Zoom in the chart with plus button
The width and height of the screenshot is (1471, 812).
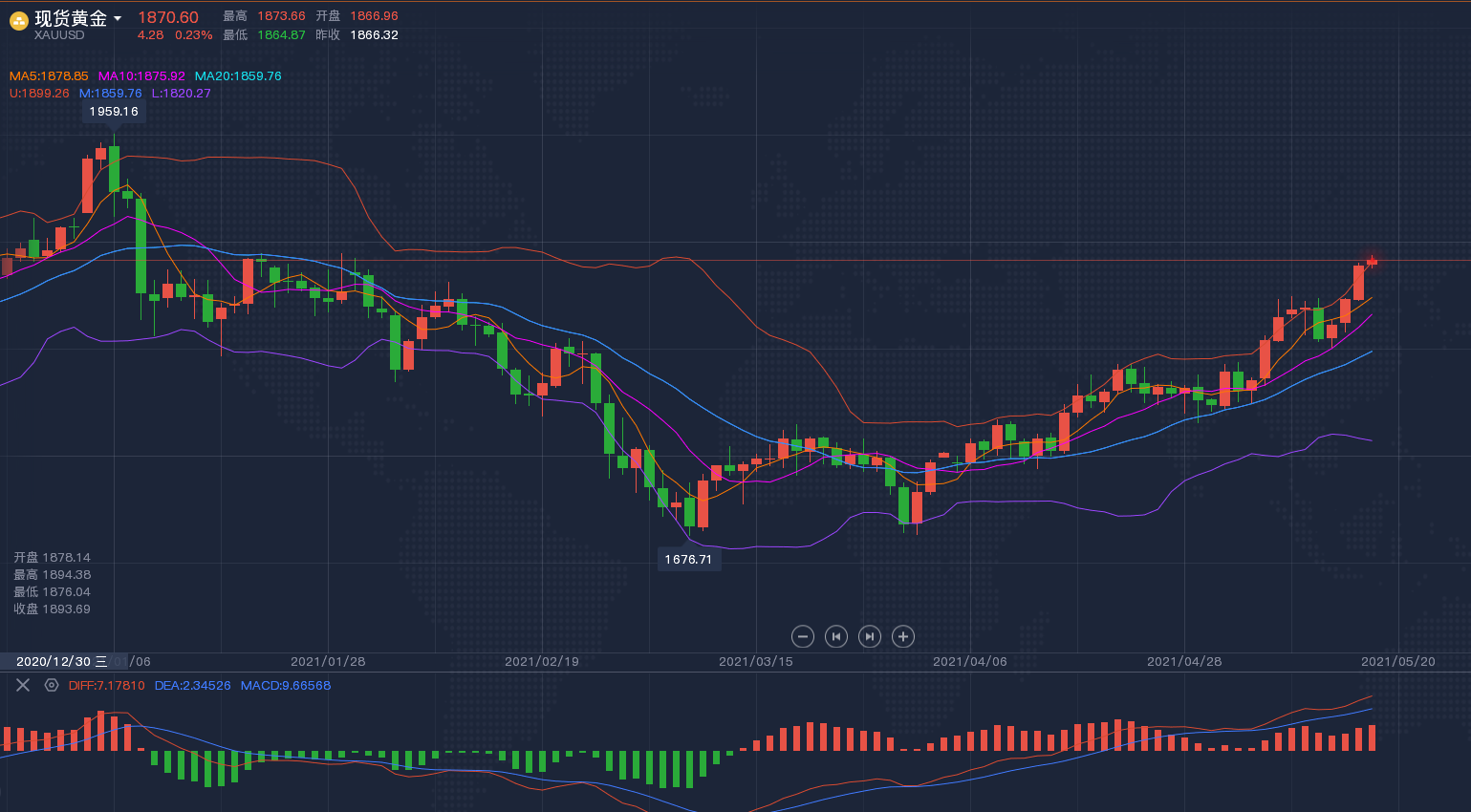(903, 636)
